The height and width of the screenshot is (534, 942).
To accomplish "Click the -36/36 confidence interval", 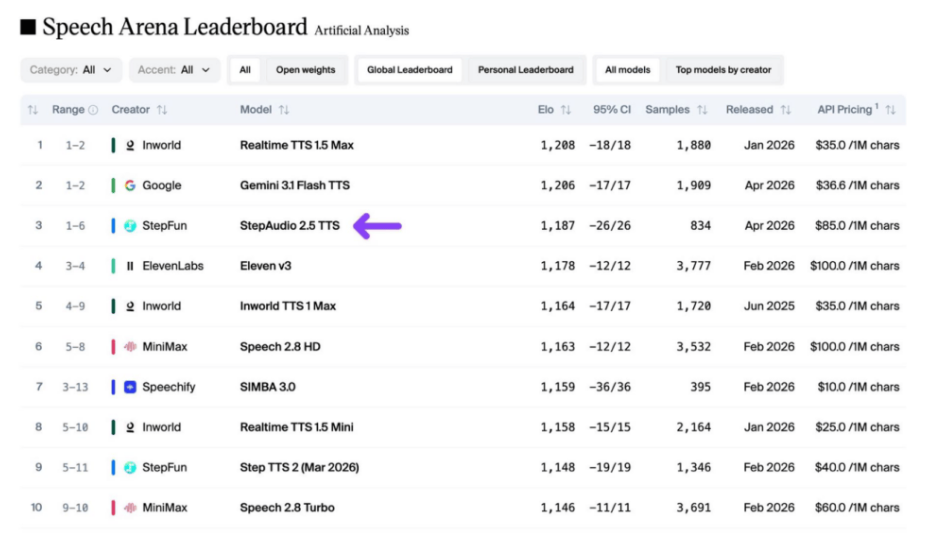I will click(x=610, y=387).
